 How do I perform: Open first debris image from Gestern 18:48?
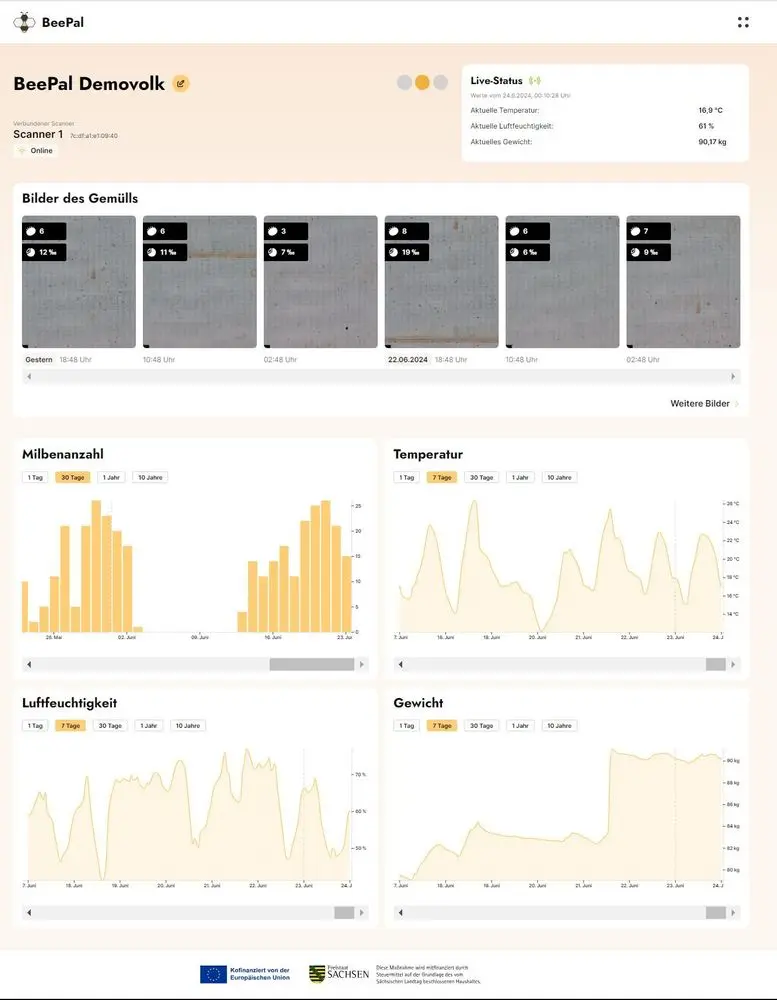pyautogui.click(x=79, y=282)
